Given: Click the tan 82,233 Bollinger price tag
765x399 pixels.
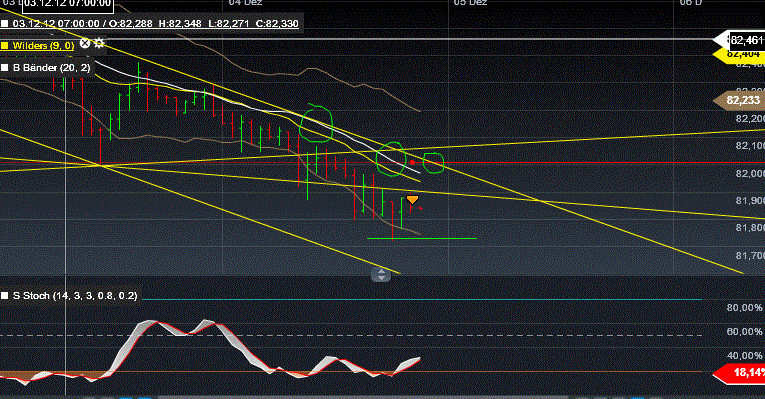Looking at the screenshot, I should click(739, 100).
